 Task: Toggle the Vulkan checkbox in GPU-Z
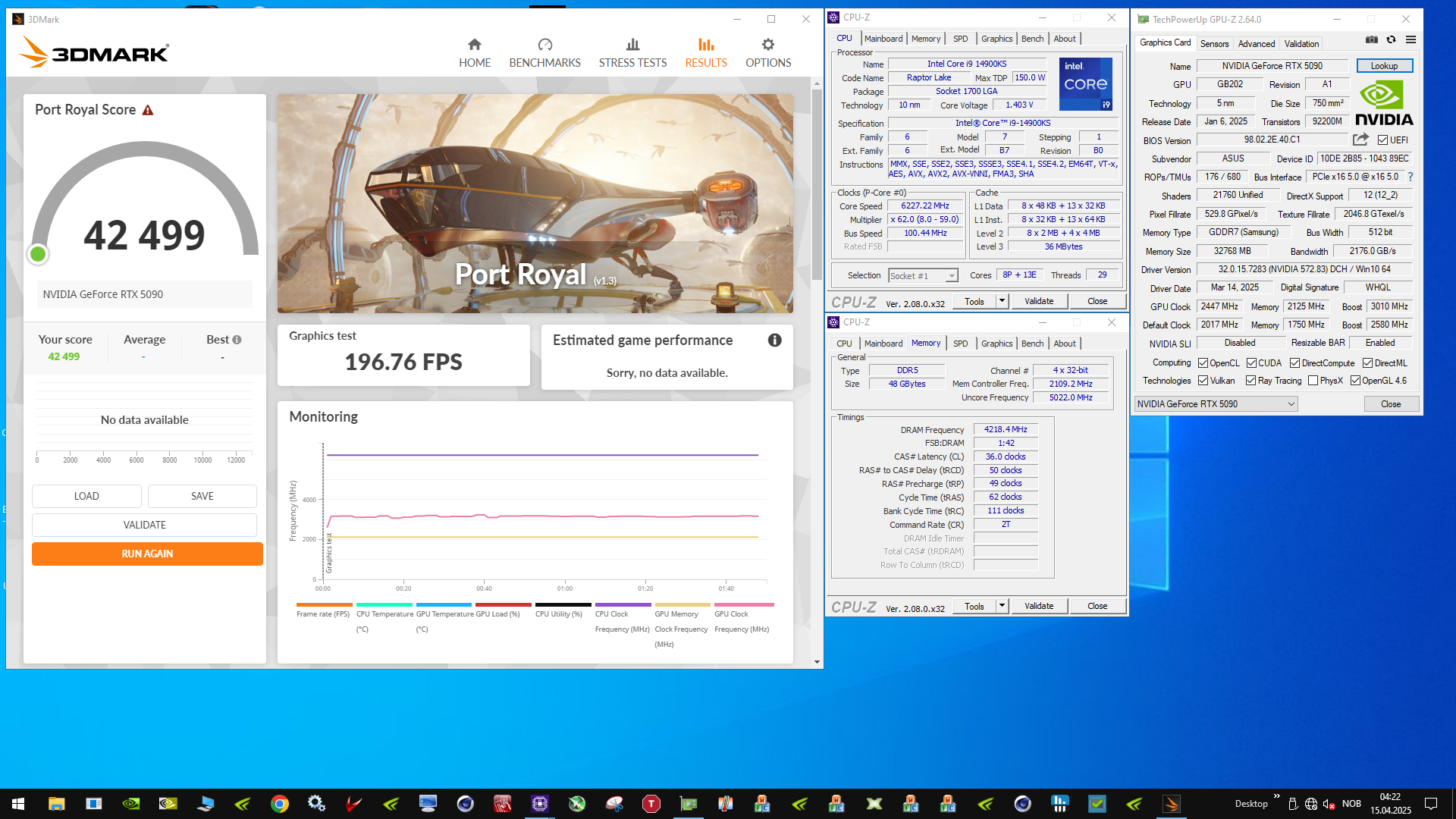[1203, 381]
